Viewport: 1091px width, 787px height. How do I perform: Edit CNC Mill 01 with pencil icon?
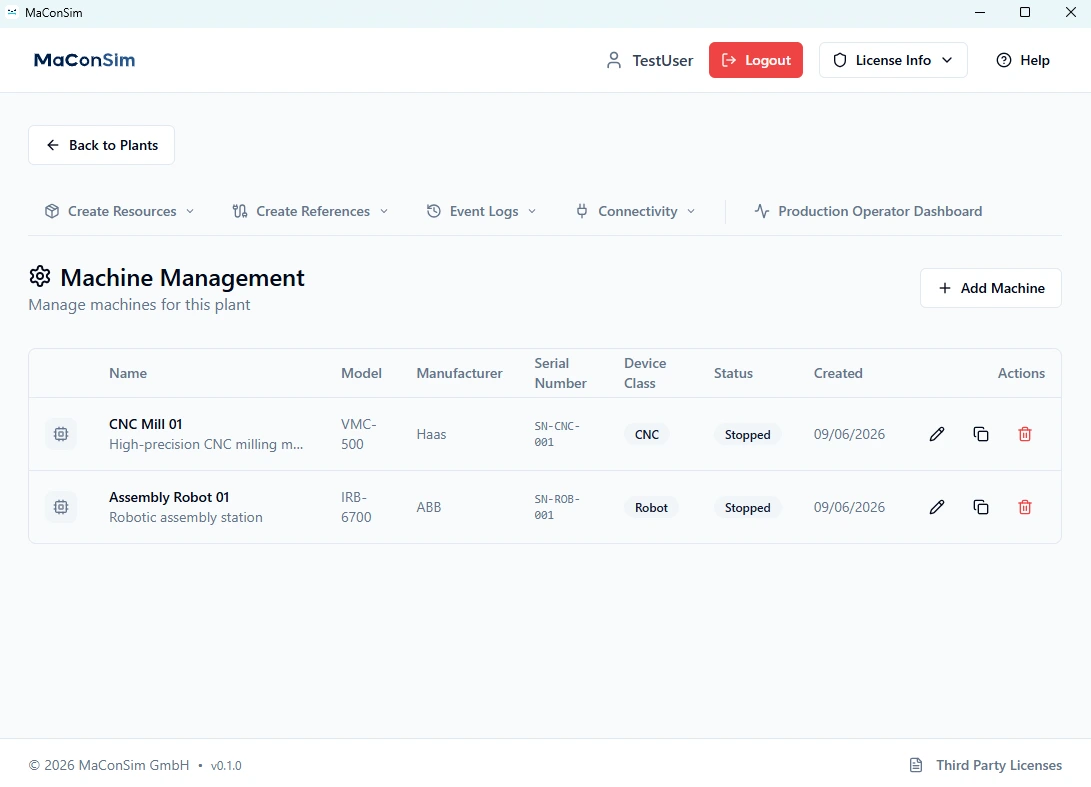(x=937, y=434)
